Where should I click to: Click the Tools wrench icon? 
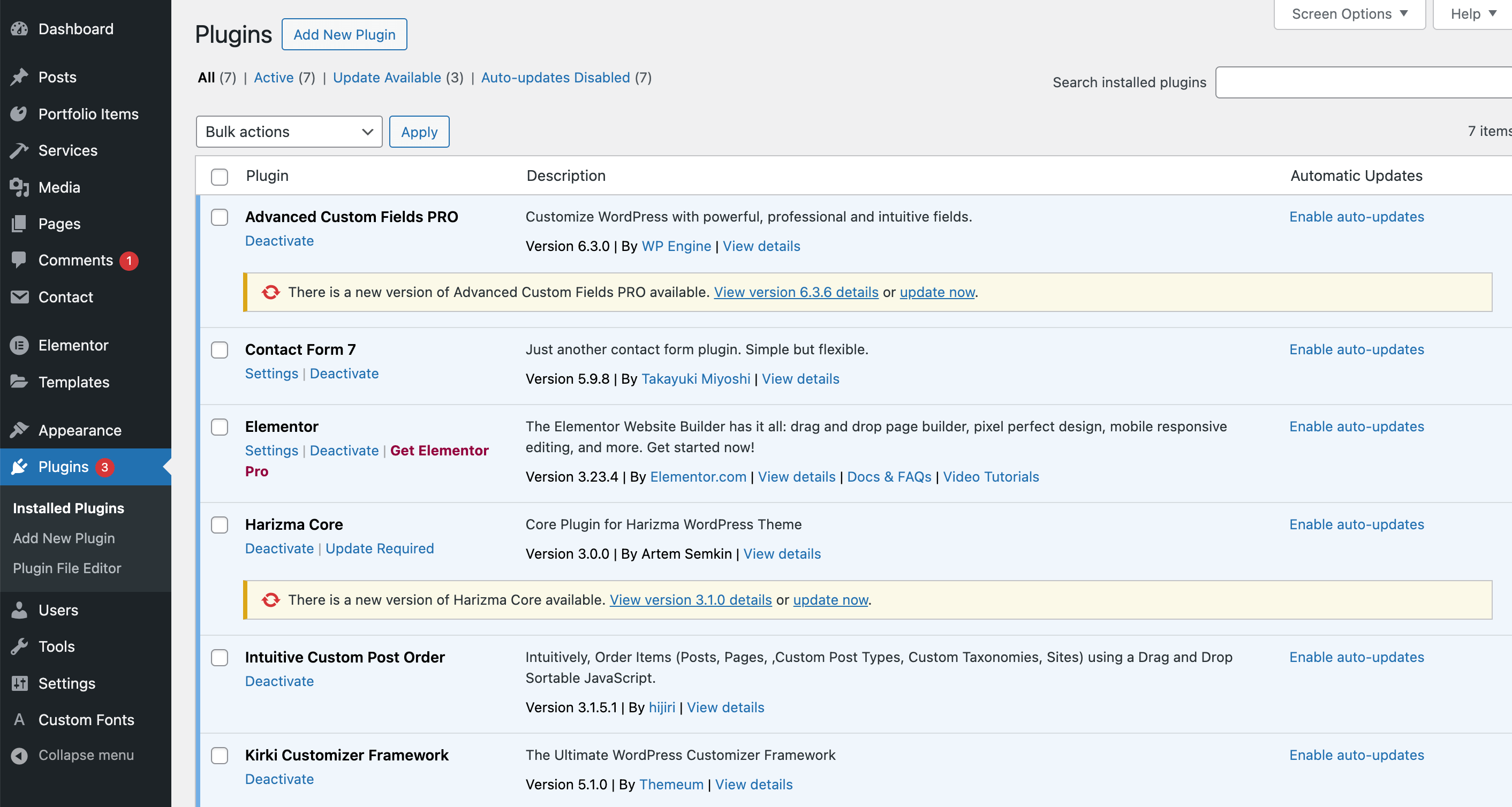point(19,646)
